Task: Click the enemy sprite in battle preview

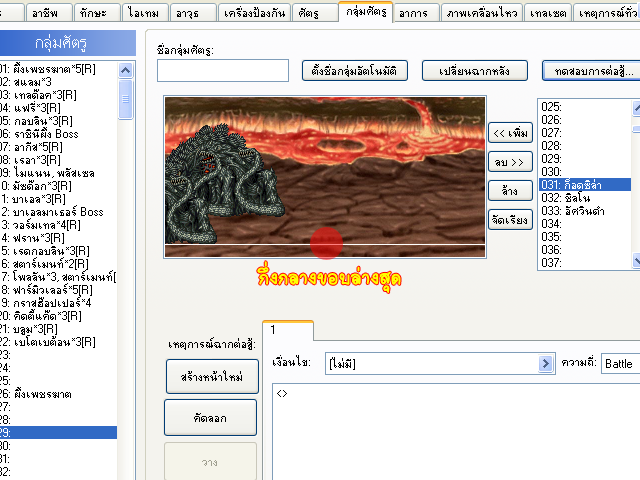Action: [x=224, y=184]
